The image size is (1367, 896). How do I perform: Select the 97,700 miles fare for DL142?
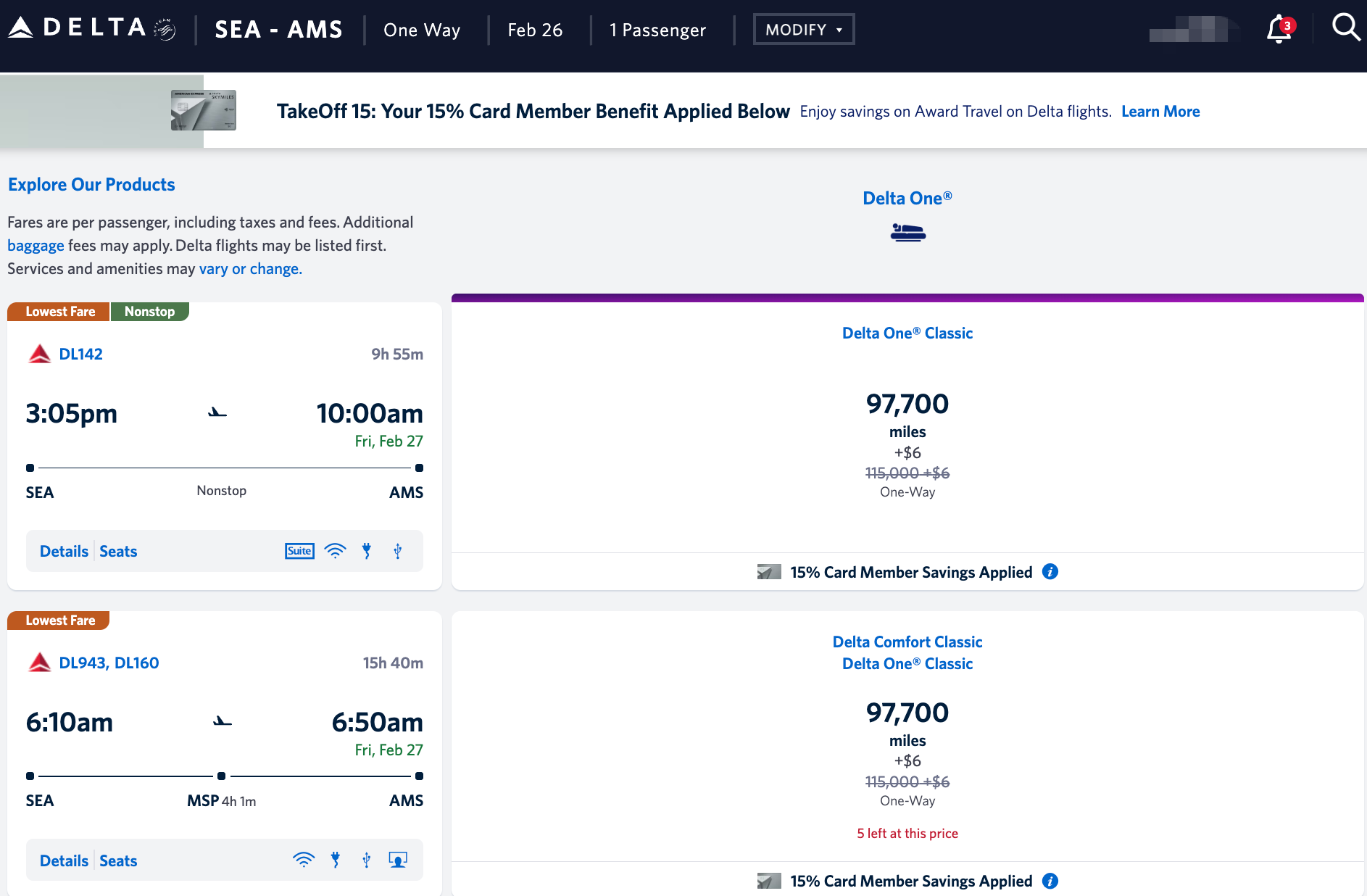[x=907, y=405]
